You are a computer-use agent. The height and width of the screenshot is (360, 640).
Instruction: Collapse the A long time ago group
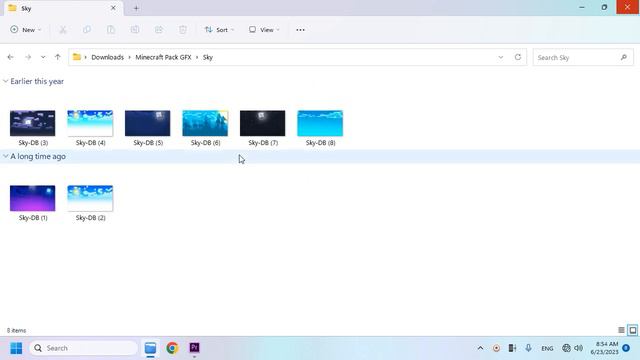tap(6, 156)
